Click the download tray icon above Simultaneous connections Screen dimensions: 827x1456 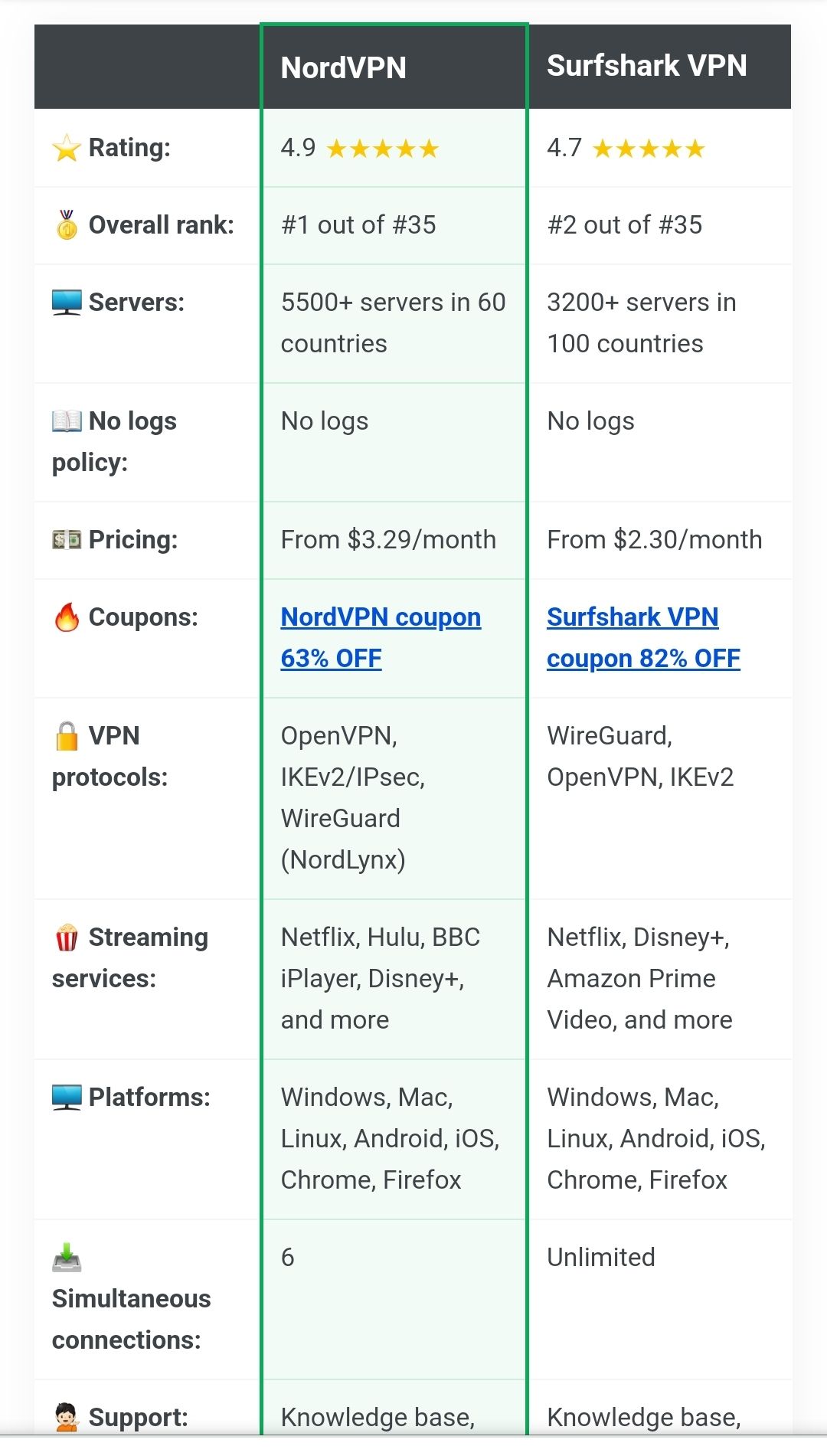point(67,1258)
